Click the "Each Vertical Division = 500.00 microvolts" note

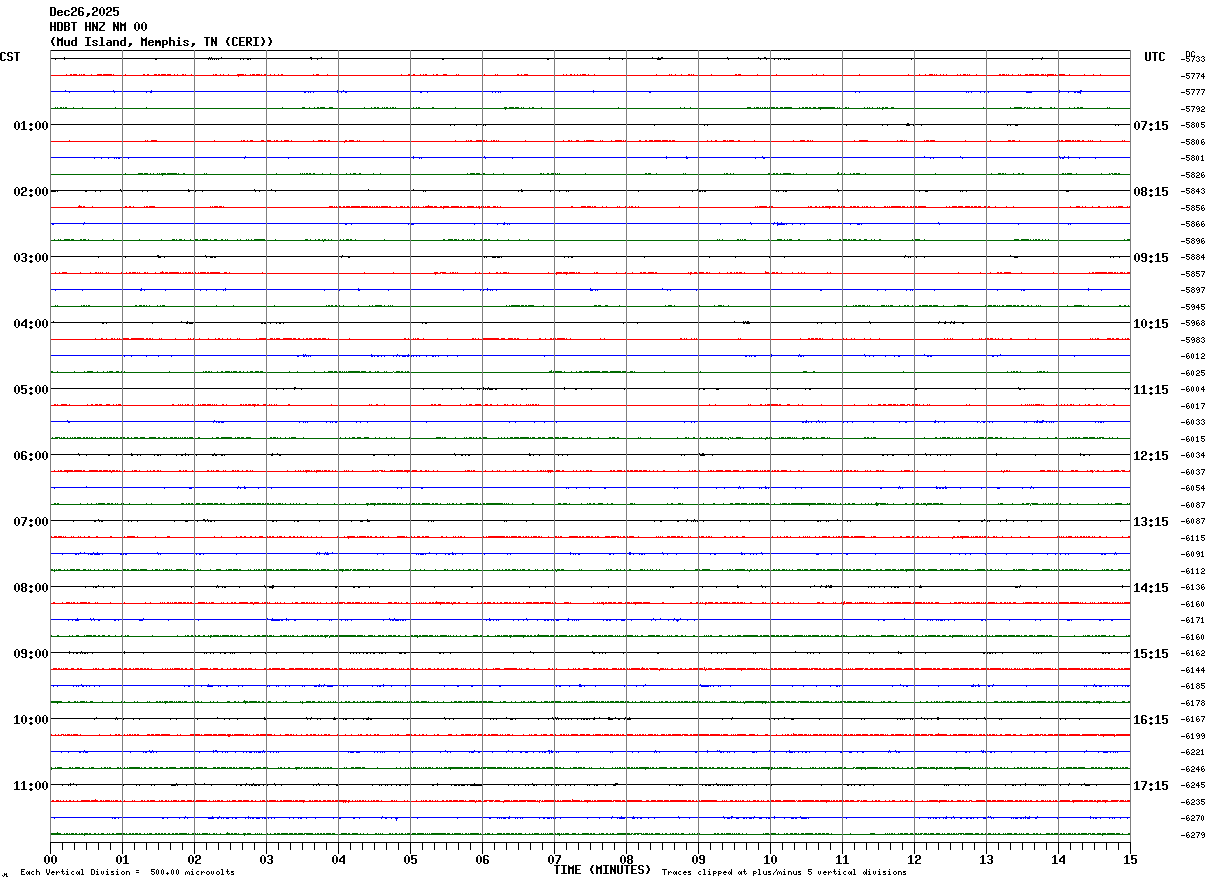tap(127, 872)
